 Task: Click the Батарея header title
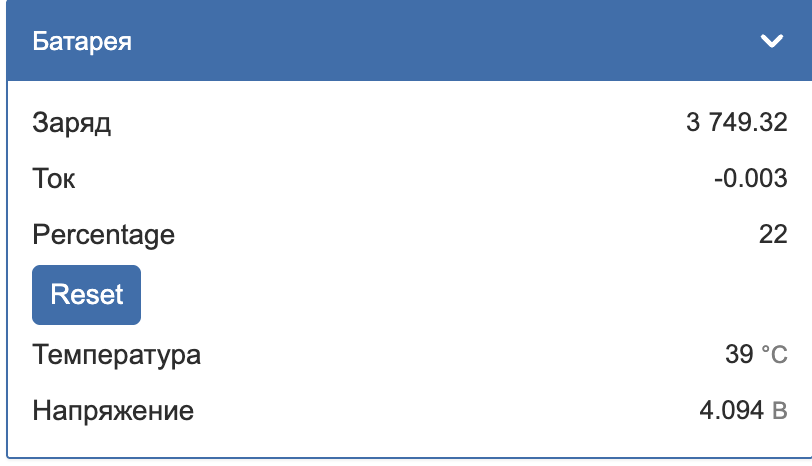[83, 41]
